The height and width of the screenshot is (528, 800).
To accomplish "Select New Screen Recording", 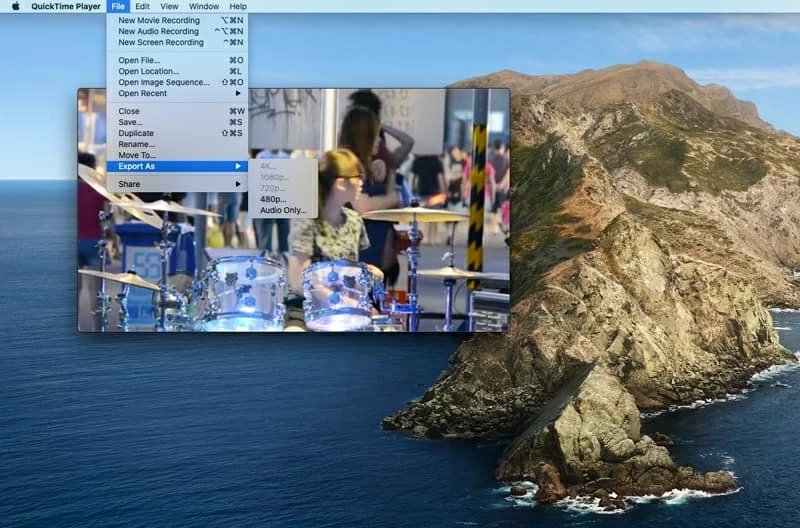I will (x=160, y=42).
